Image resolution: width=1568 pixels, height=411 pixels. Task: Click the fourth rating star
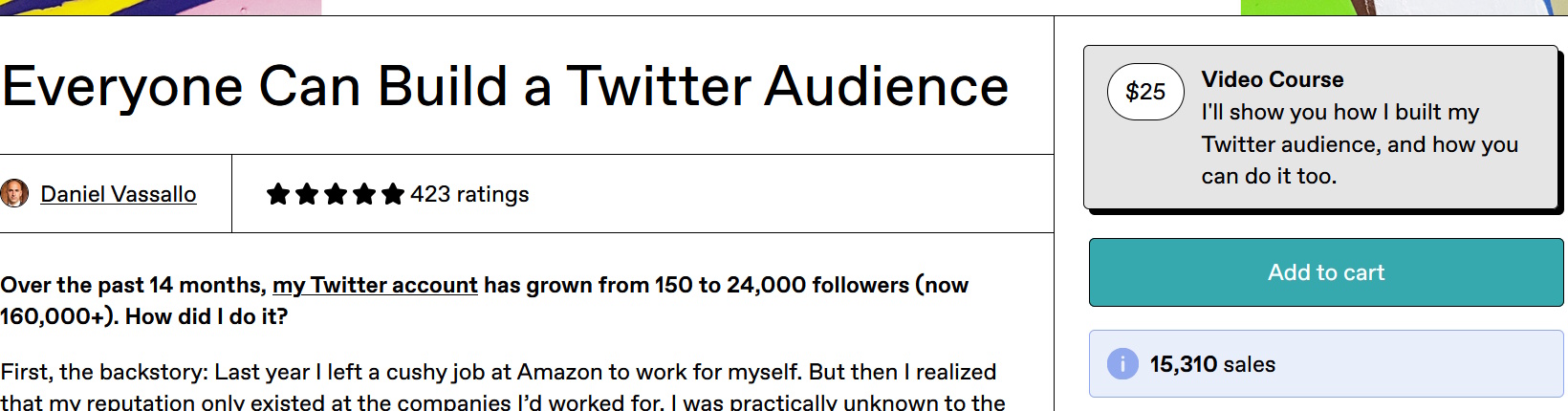coord(364,195)
